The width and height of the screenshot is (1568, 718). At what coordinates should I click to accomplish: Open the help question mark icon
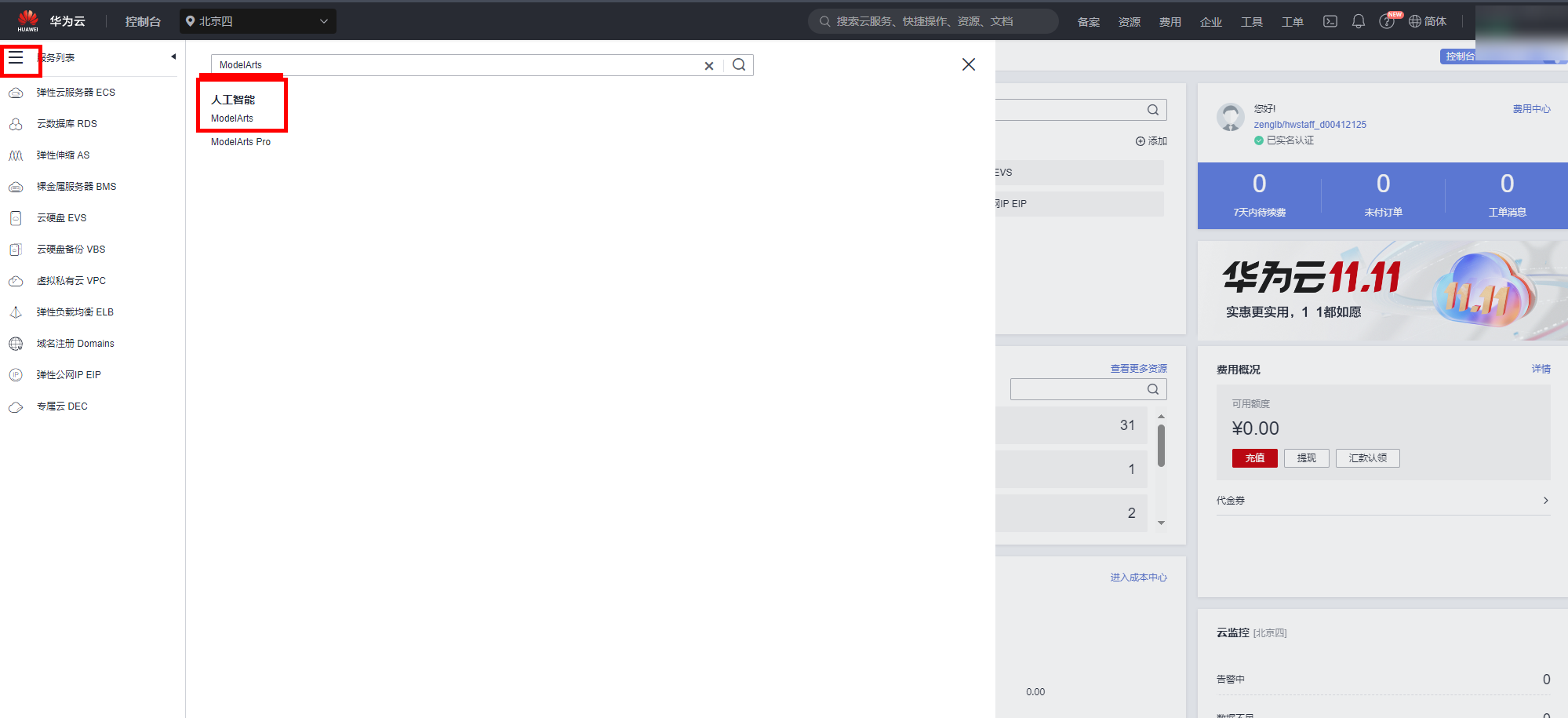pyautogui.click(x=1387, y=22)
